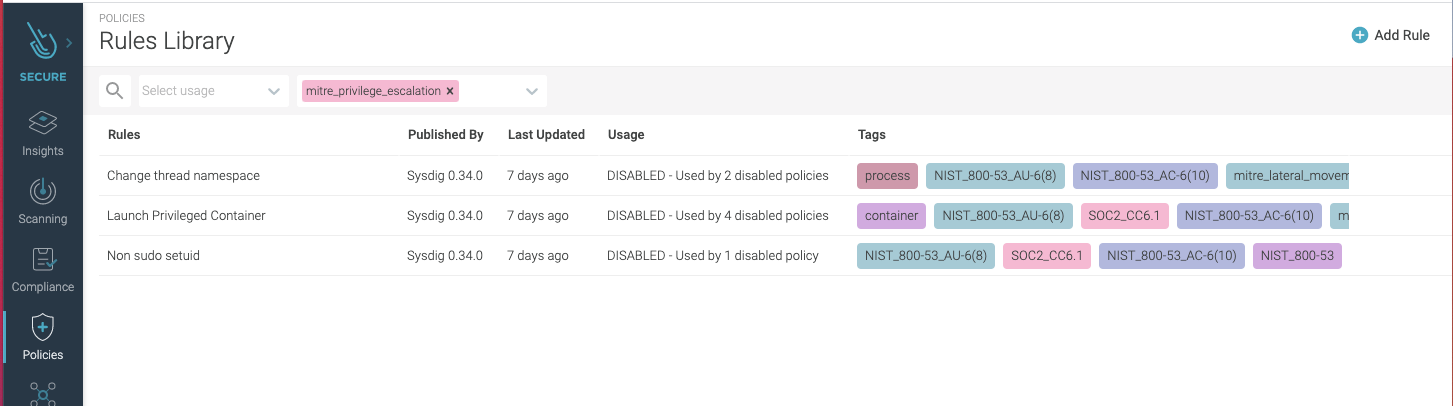This screenshot has width=1453, height=406.
Task: Open the Select usage dropdown
Action: click(213, 91)
